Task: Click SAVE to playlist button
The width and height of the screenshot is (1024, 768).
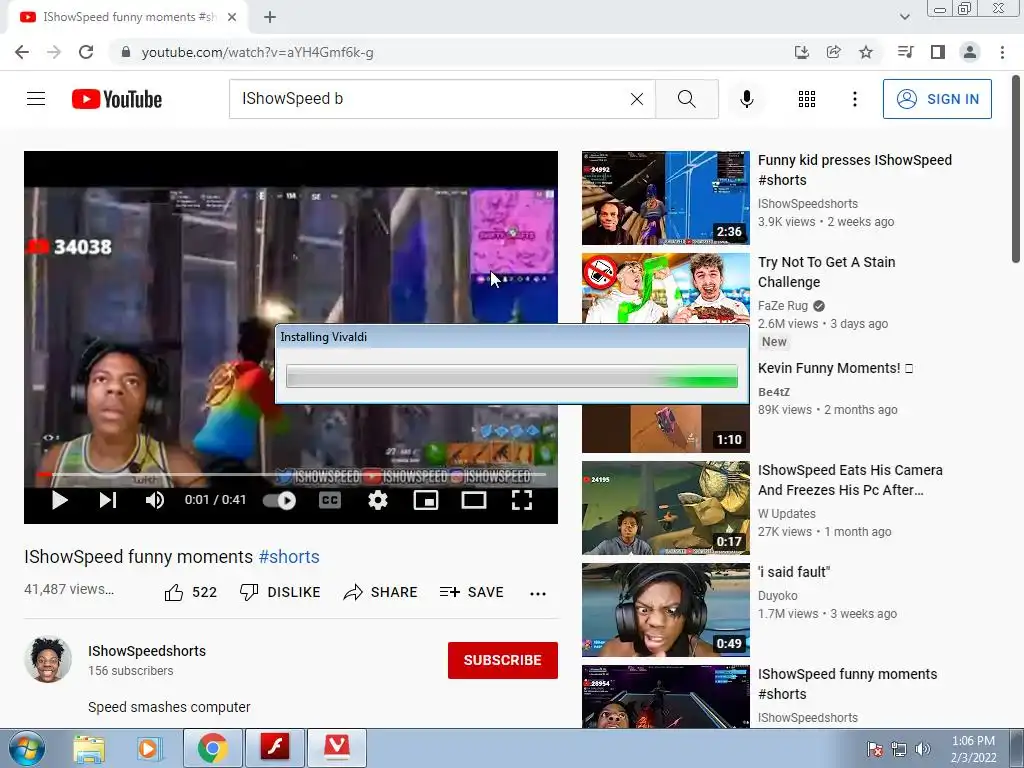Action: point(472,592)
